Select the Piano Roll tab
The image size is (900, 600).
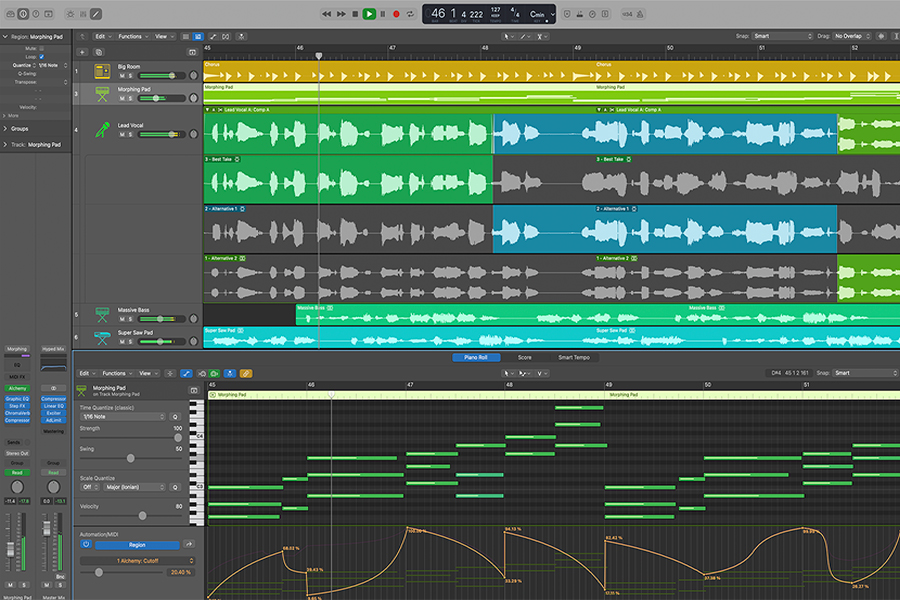click(476, 357)
